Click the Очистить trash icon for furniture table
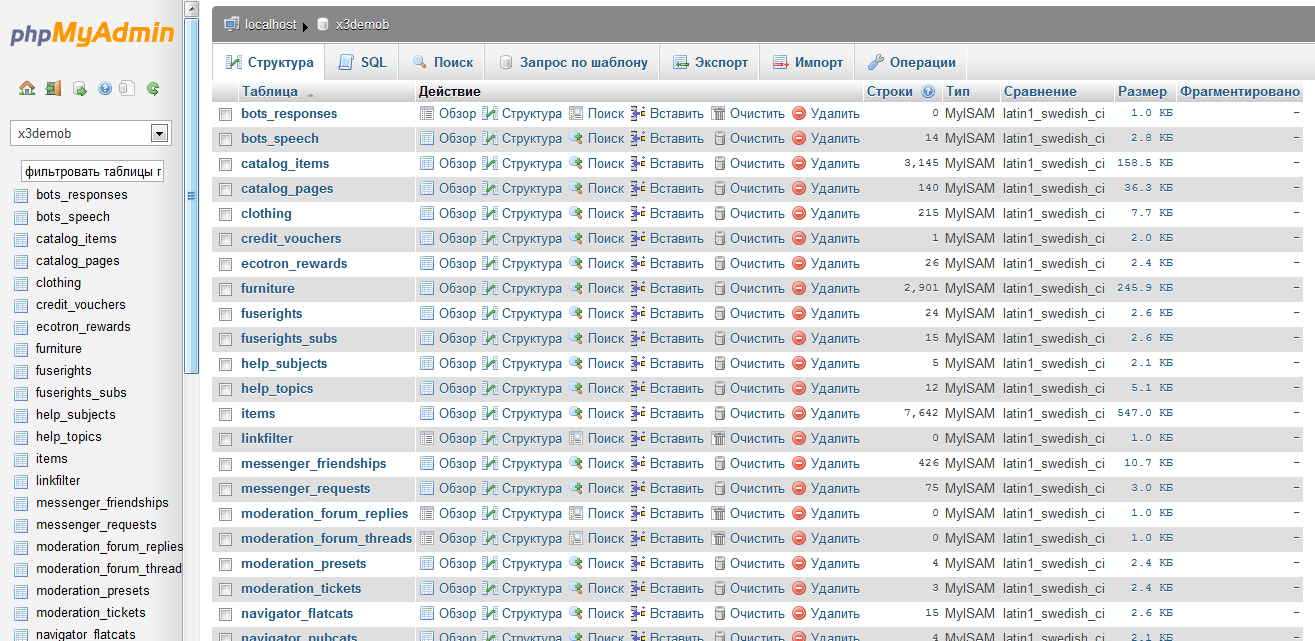The height and width of the screenshot is (641, 1315). 718,288
